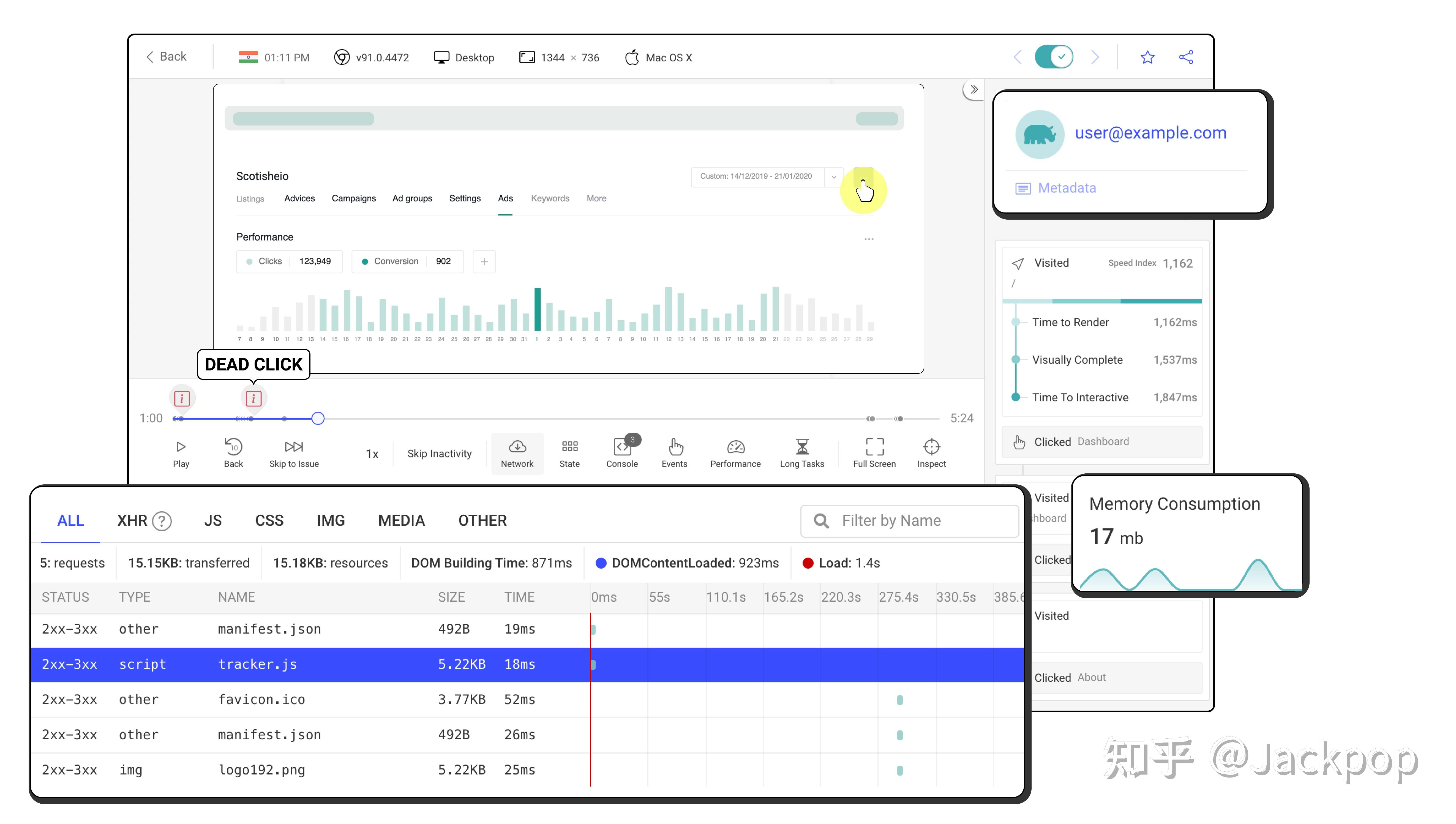Toggle the autoplay switch in header
The height and width of the screenshot is (824, 1456).
[x=1054, y=57]
